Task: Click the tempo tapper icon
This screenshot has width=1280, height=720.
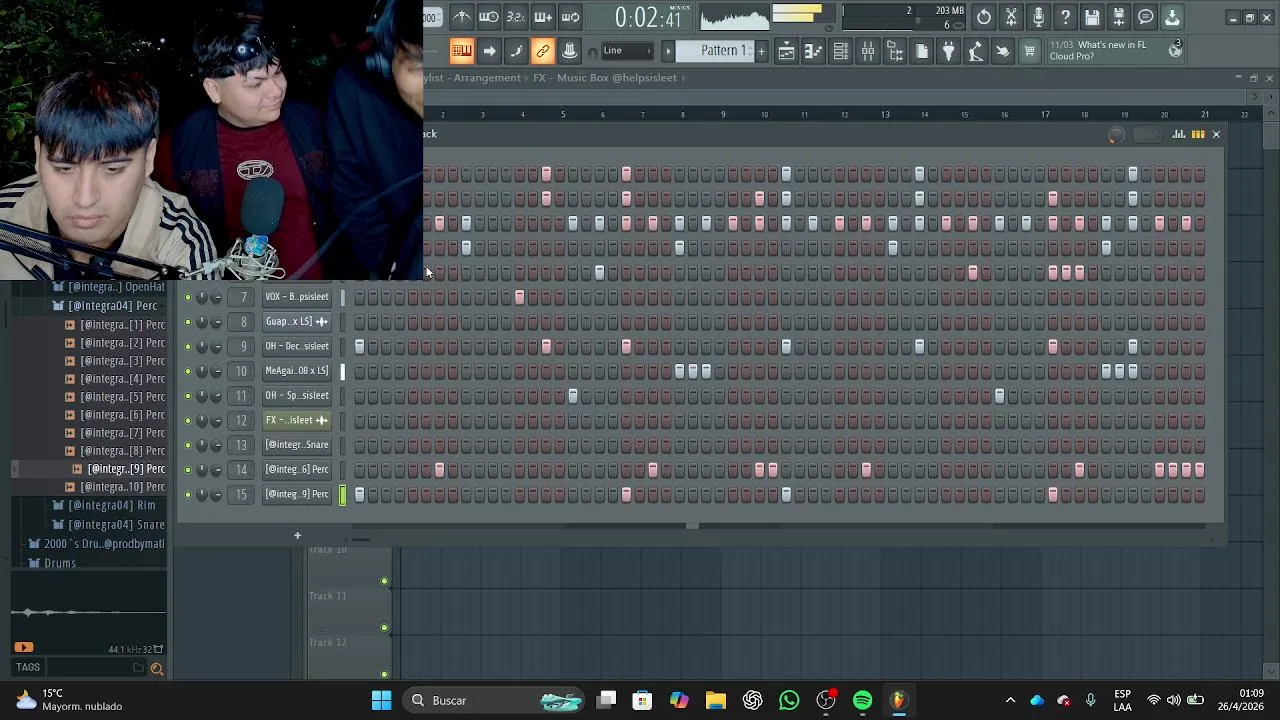Action: pyautogui.click(x=976, y=52)
